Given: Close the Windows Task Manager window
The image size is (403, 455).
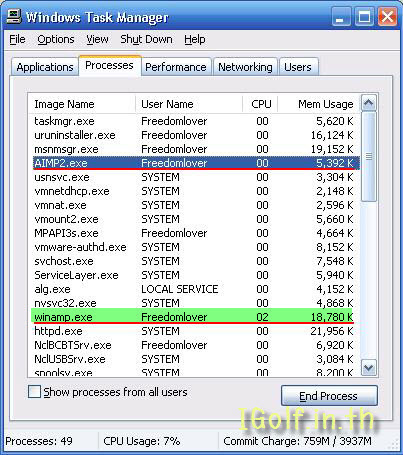Looking at the screenshot, I should point(387,16).
